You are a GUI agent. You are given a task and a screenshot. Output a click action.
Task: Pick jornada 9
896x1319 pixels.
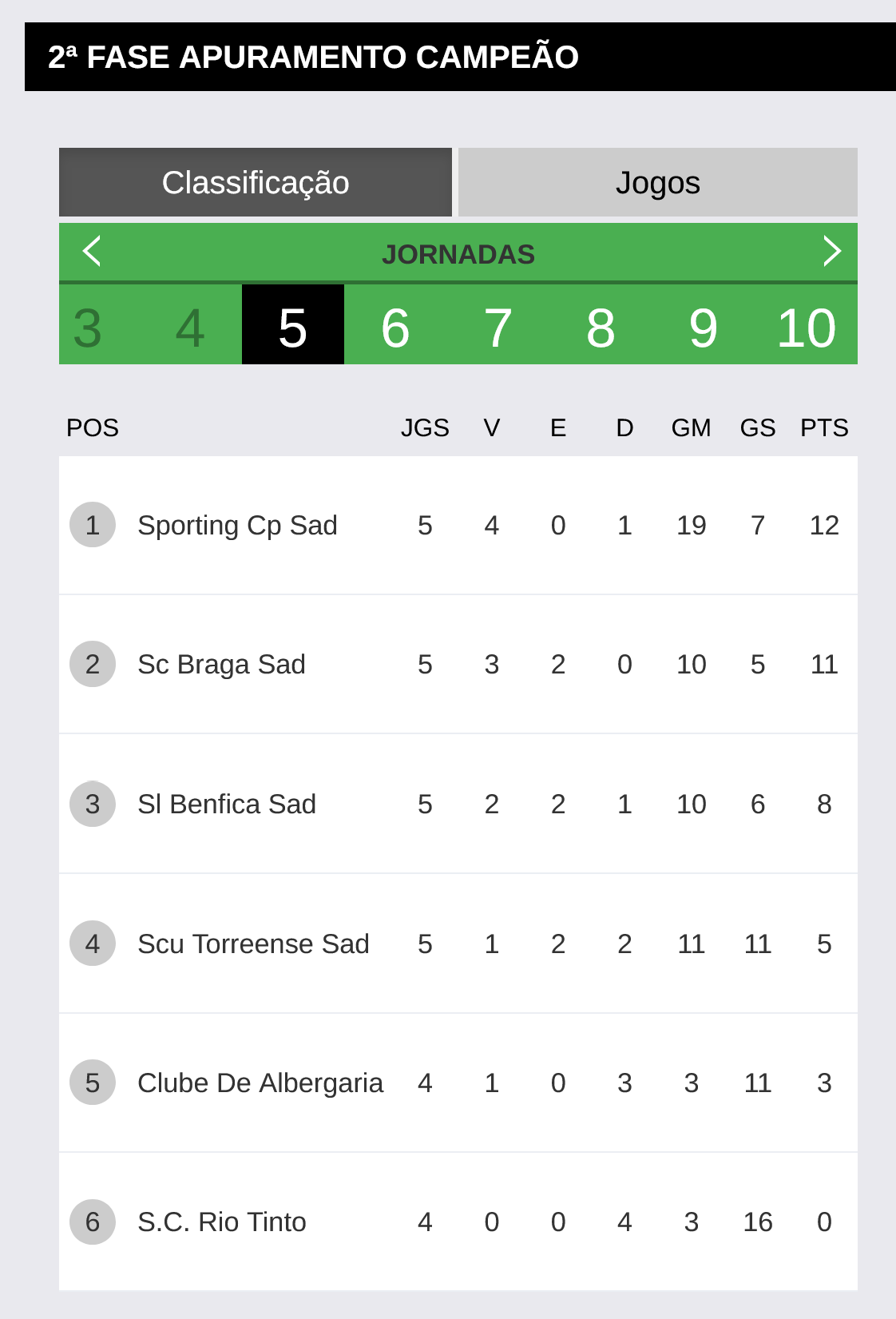click(x=704, y=328)
